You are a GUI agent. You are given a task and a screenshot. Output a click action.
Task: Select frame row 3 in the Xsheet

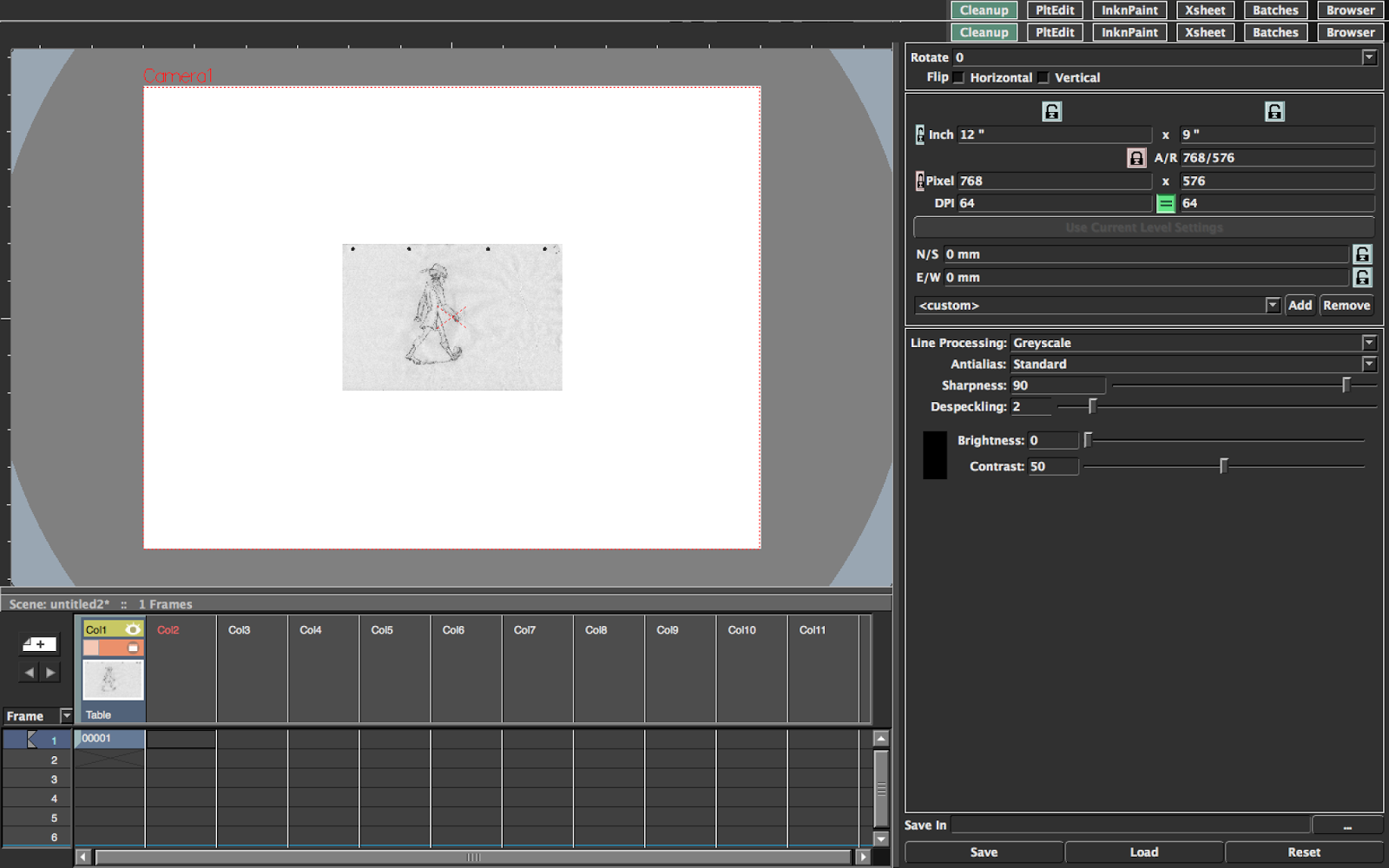(37, 779)
